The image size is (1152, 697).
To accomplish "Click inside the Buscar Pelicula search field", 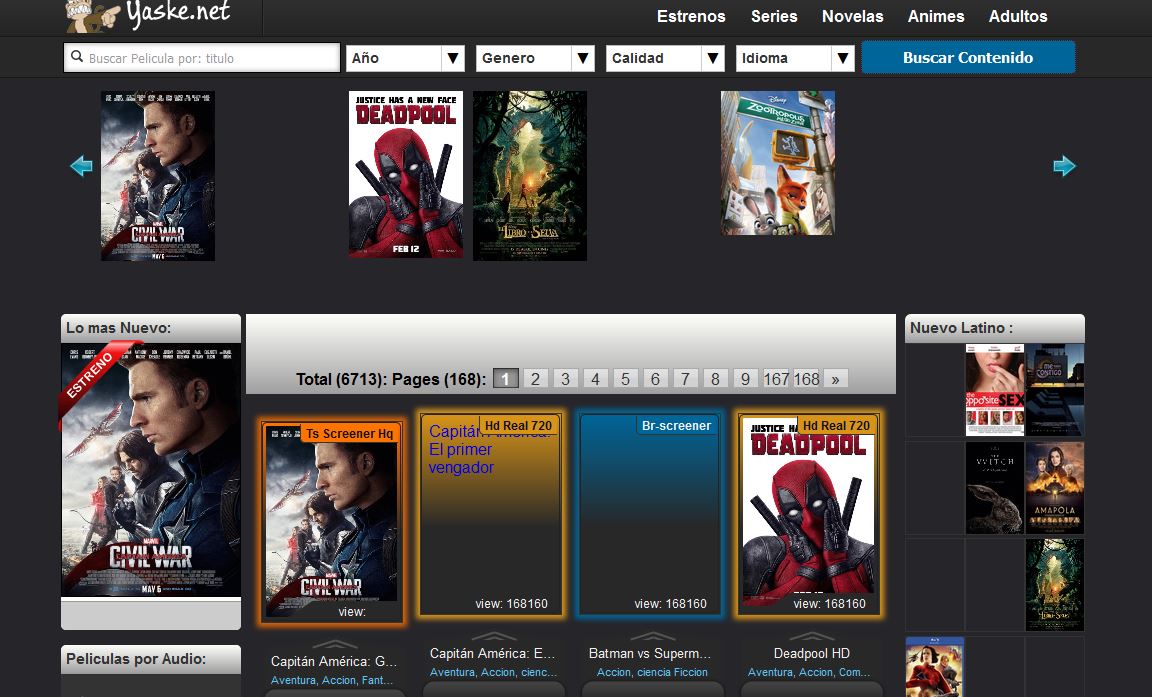I will (200, 57).
